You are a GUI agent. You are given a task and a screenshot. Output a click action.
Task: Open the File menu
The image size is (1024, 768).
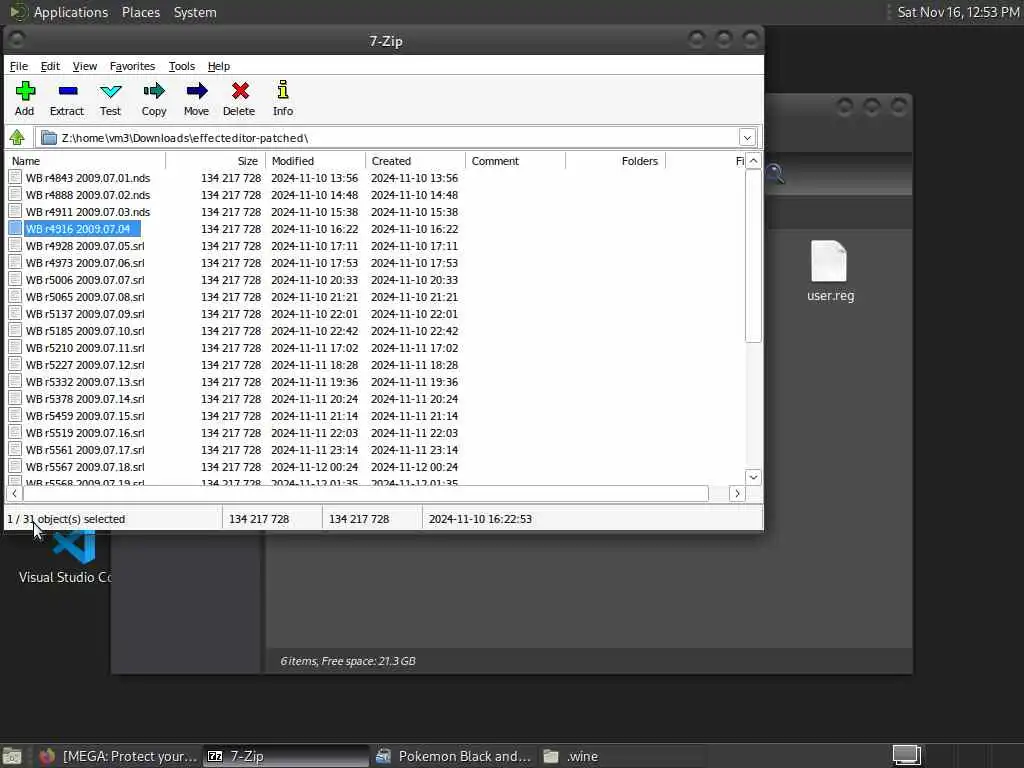point(19,66)
